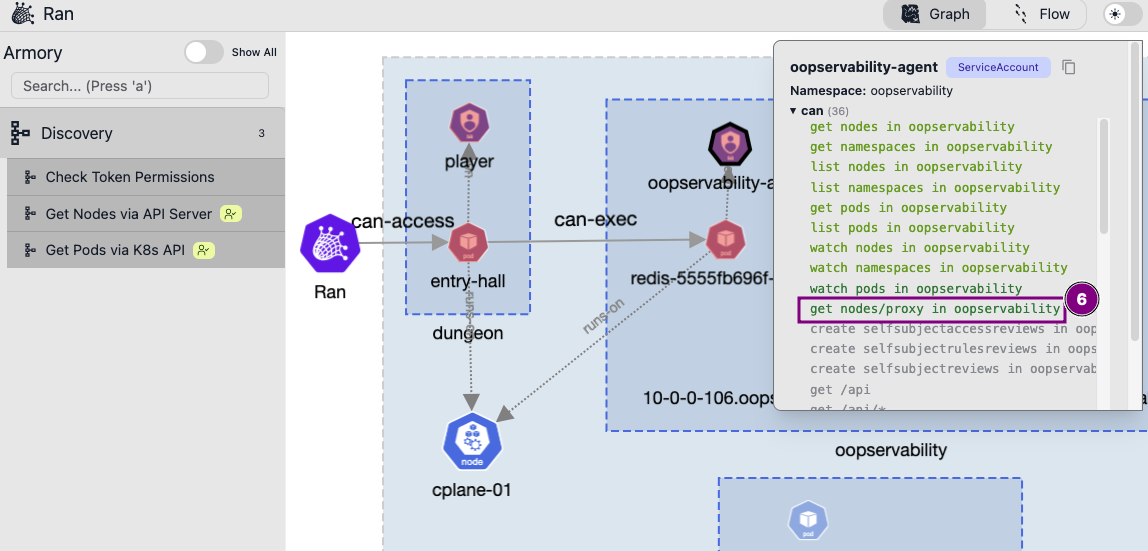Click 'get pods in oopservability' permission
1148x551 pixels.
click(909, 207)
